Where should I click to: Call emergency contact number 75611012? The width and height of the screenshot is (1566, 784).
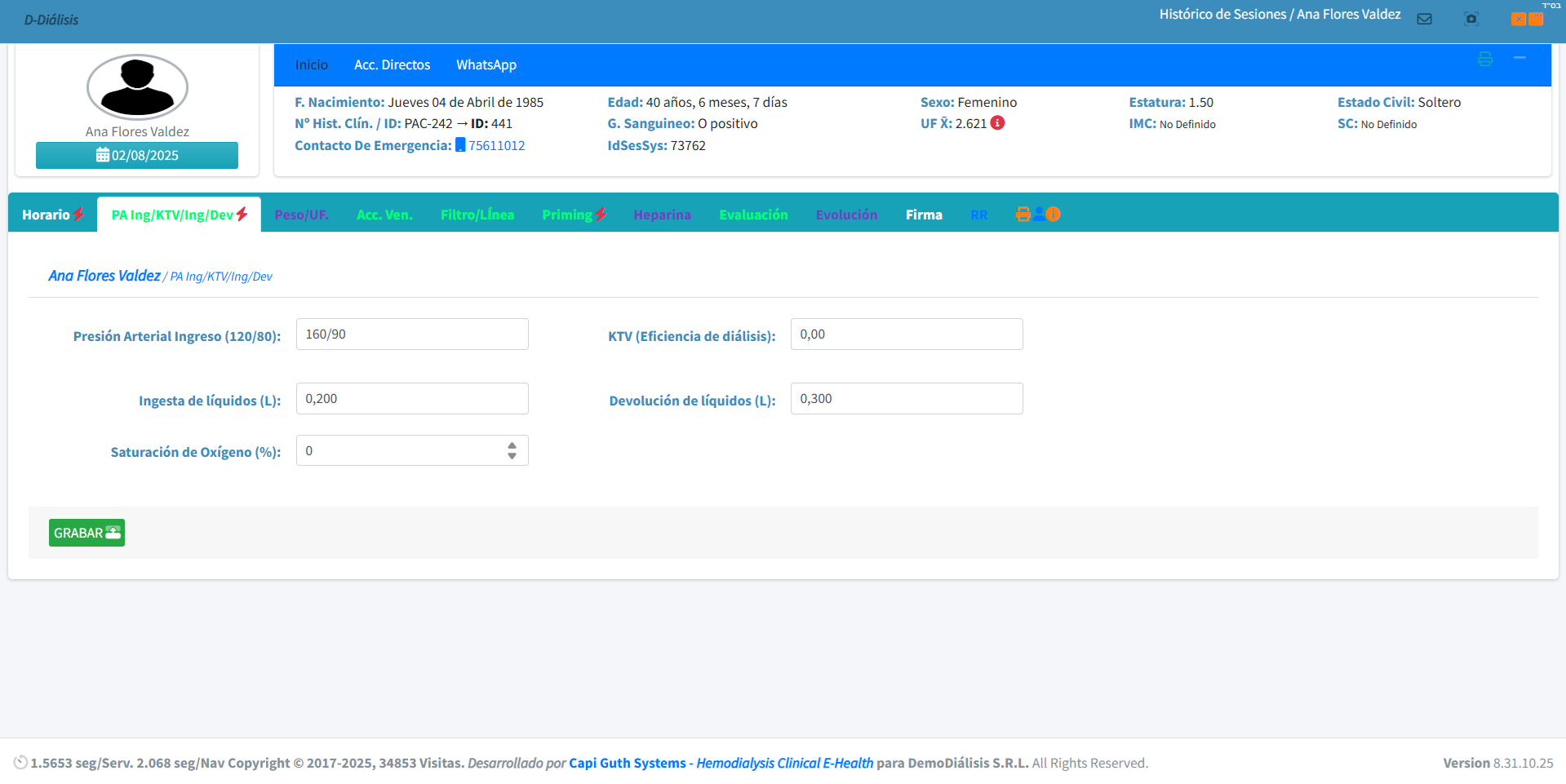(x=496, y=145)
